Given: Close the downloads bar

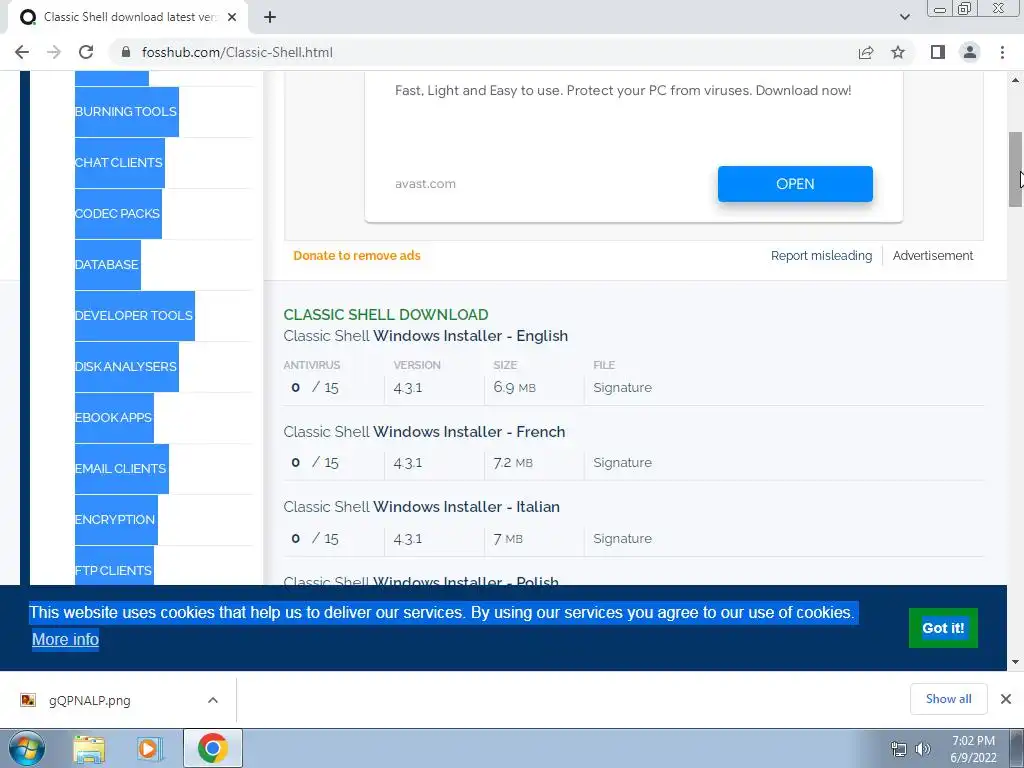Looking at the screenshot, I should (x=1006, y=699).
